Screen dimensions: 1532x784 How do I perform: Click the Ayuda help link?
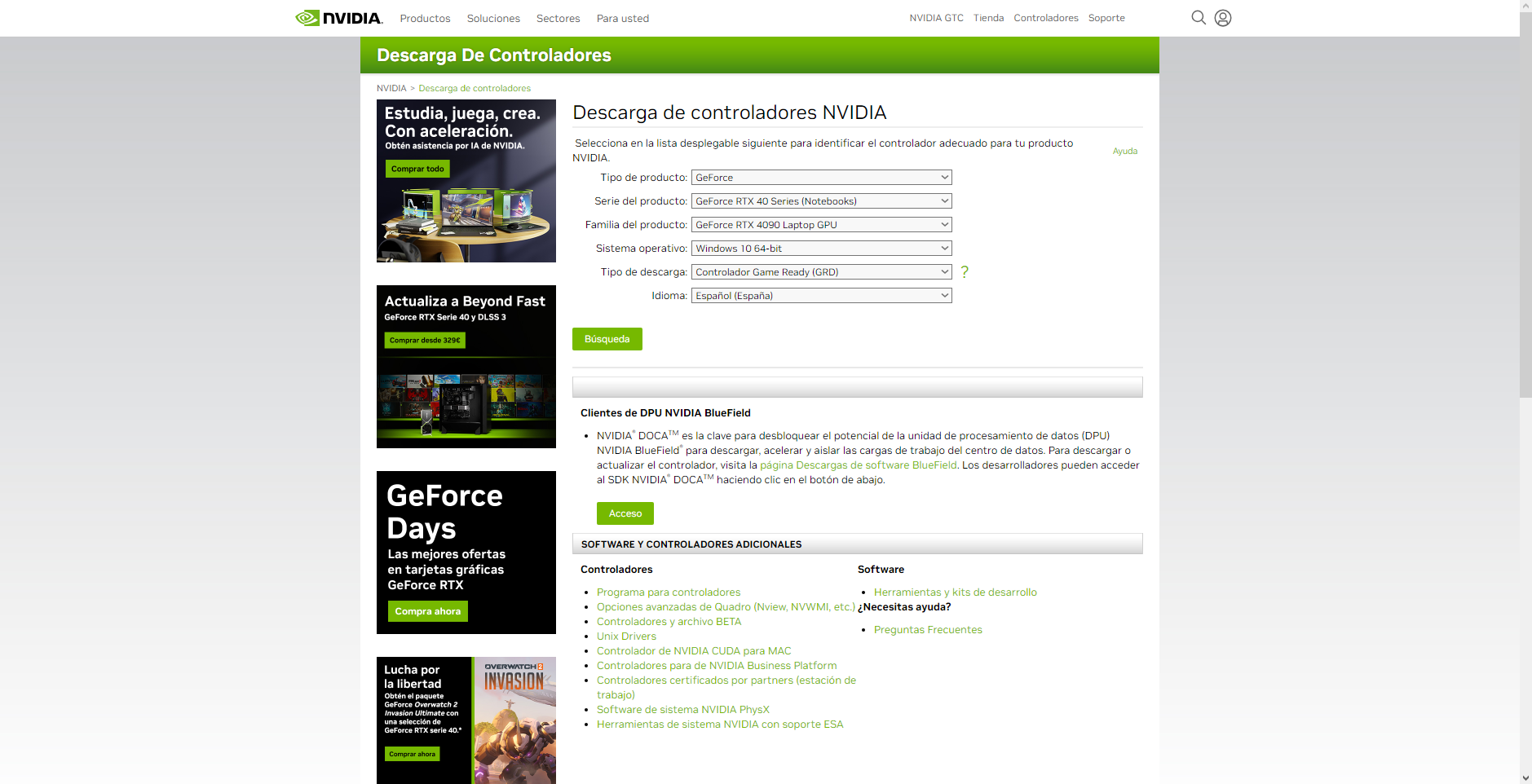tap(1125, 151)
